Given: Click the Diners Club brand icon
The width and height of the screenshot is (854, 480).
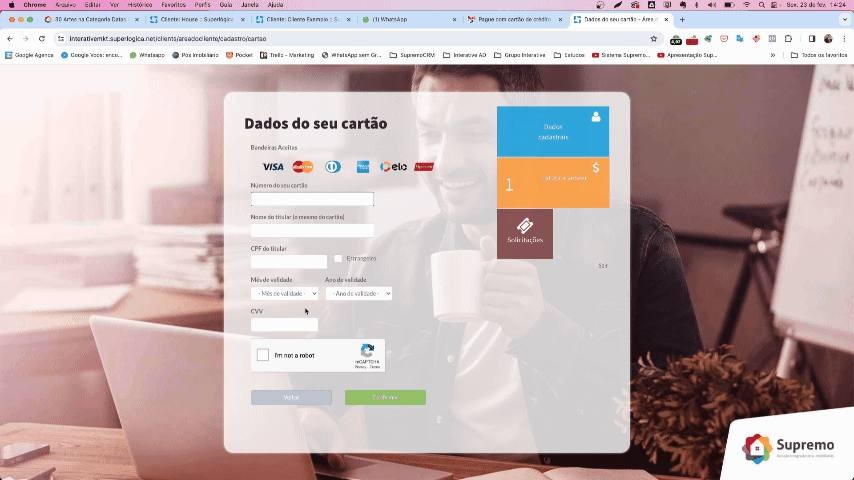Looking at the screenshot, I should (x=332, y=167).
